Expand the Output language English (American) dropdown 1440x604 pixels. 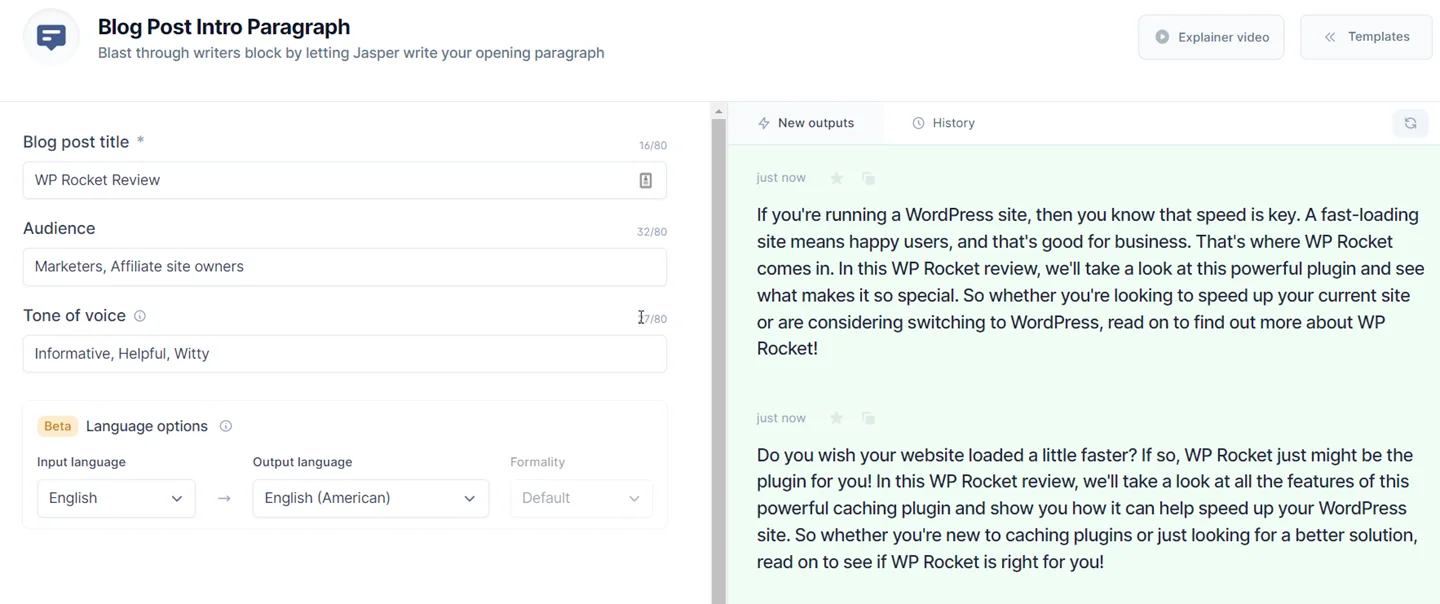[x=370, y=498]
